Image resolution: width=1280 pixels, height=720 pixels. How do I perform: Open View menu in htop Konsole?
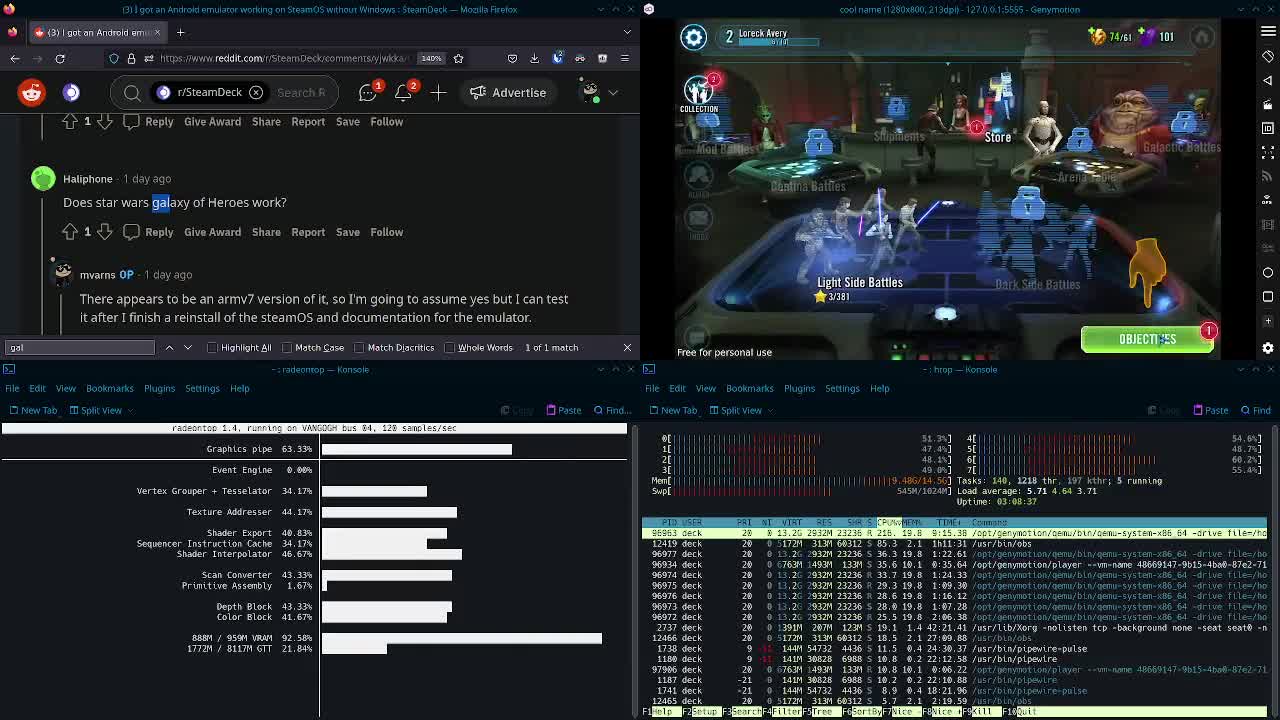tap(705, 389)
